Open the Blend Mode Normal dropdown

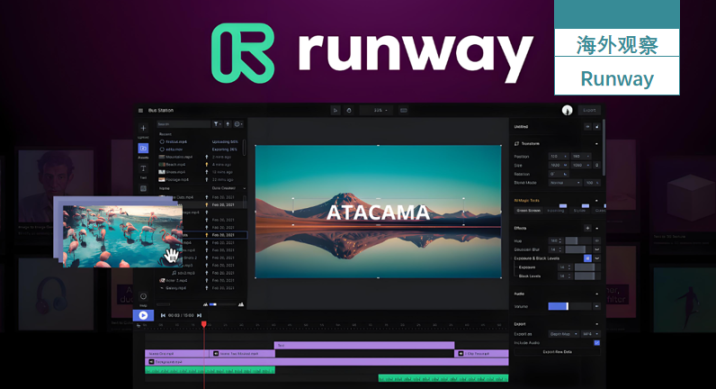click(565, 183)
